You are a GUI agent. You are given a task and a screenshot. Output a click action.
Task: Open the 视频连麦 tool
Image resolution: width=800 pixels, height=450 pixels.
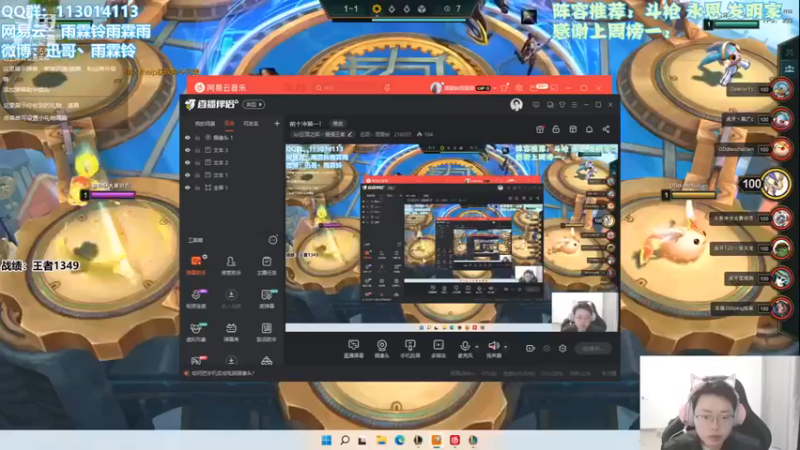[196, 298]
